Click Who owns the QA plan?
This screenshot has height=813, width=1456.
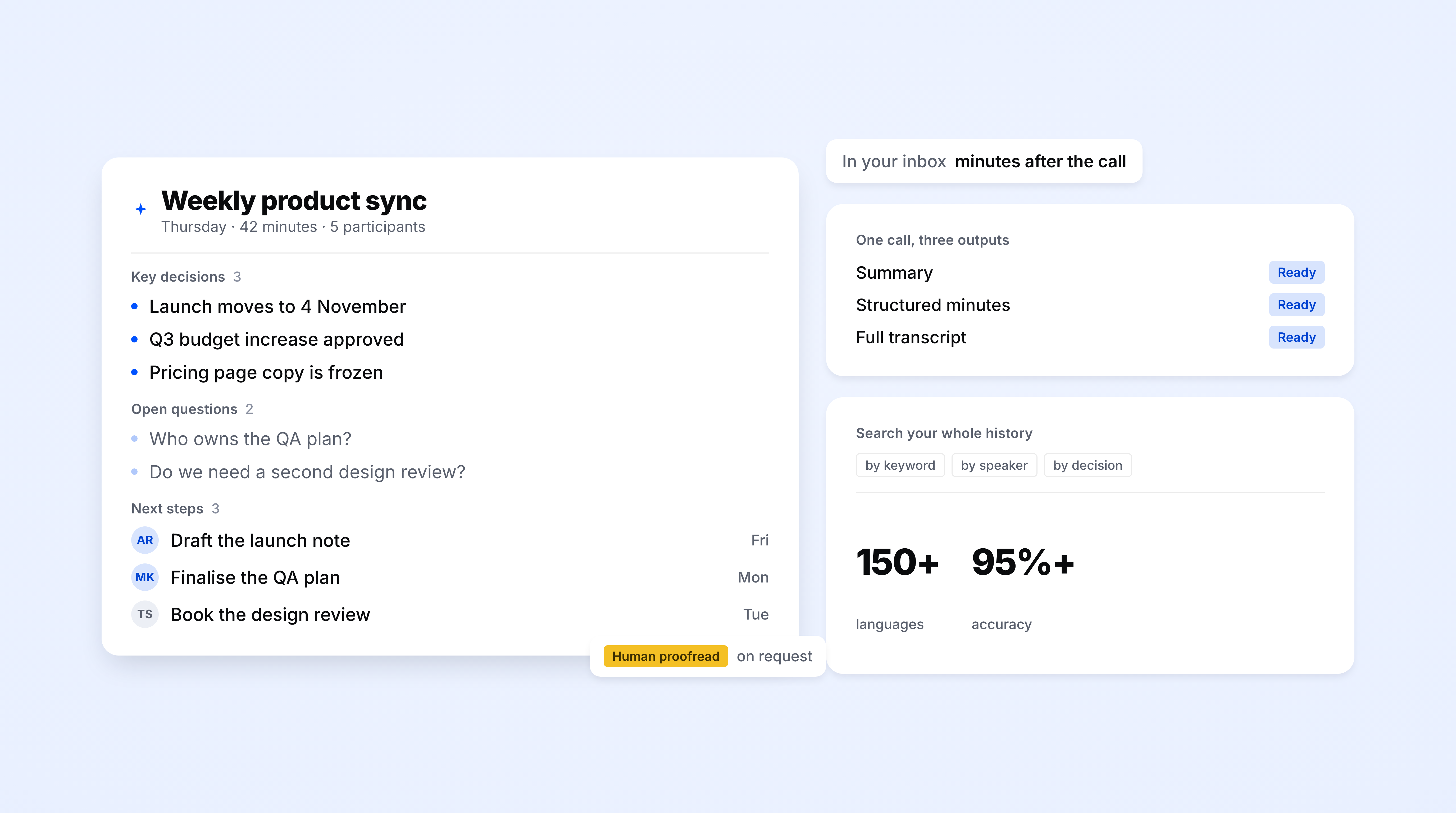click(251, 439)
